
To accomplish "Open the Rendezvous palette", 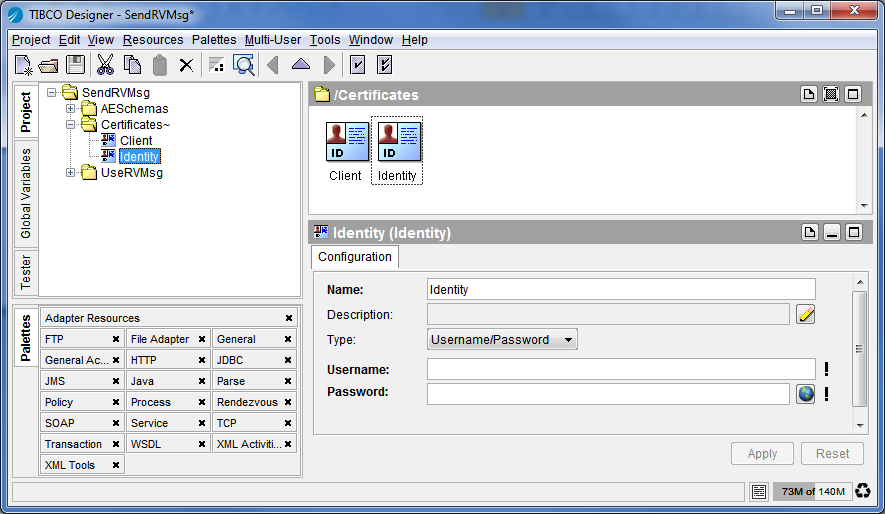I will click(x=247, y=402).
